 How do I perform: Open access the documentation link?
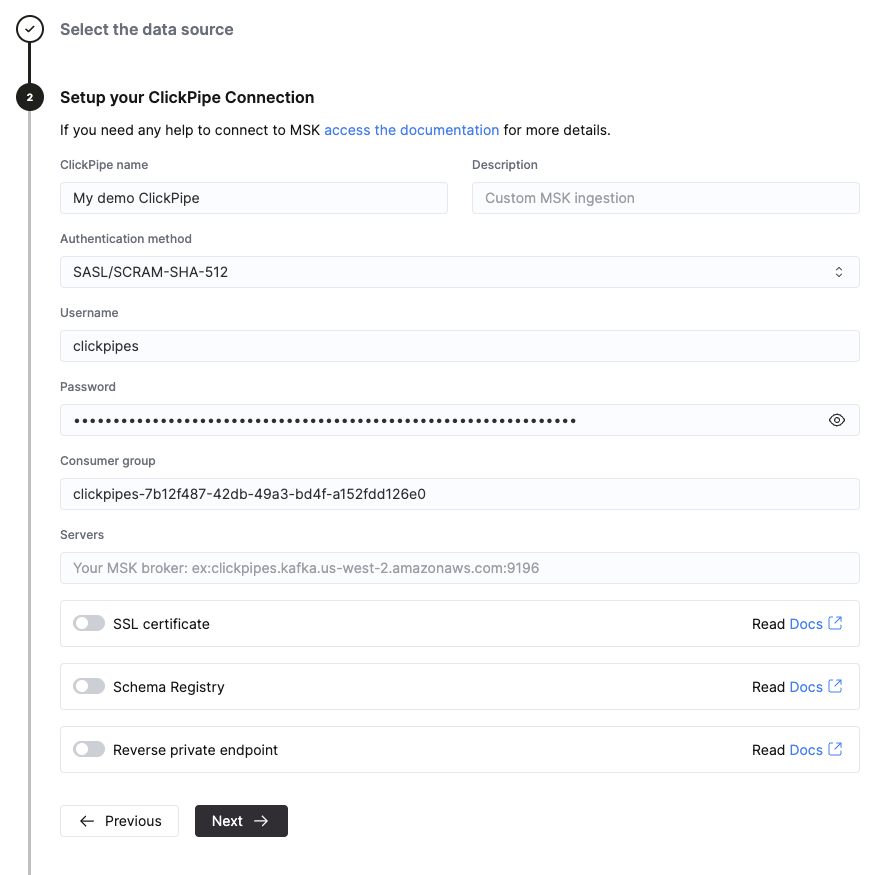coord(411,130)
